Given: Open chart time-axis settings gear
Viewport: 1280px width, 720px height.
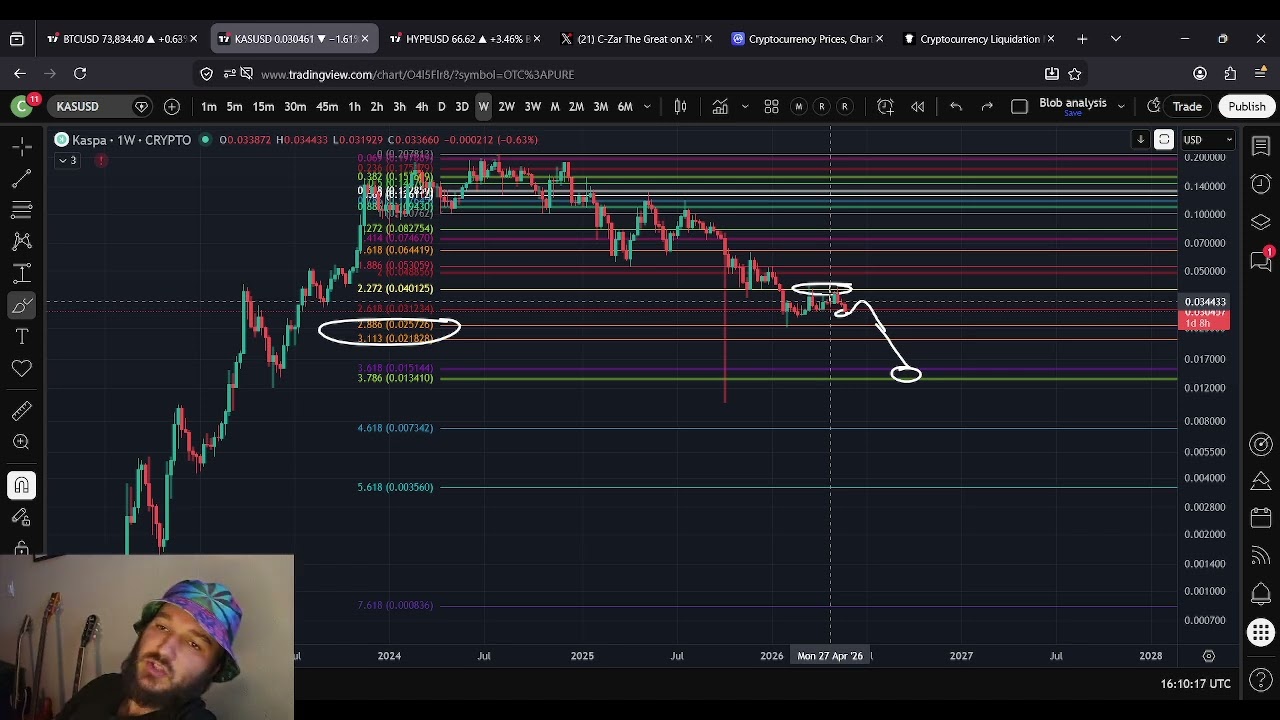Looking at the screenshot, I should (x=1208, y=656).
